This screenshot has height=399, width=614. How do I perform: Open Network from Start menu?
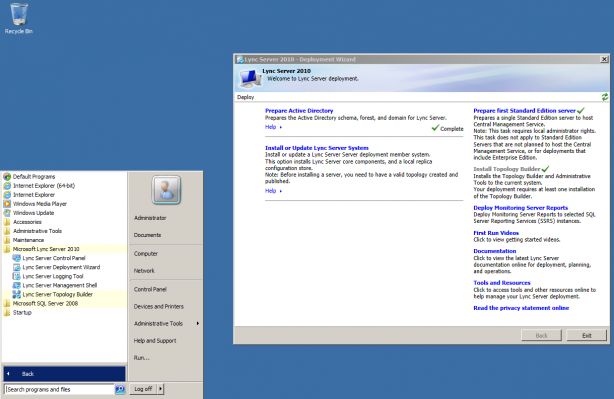point(144,271)
